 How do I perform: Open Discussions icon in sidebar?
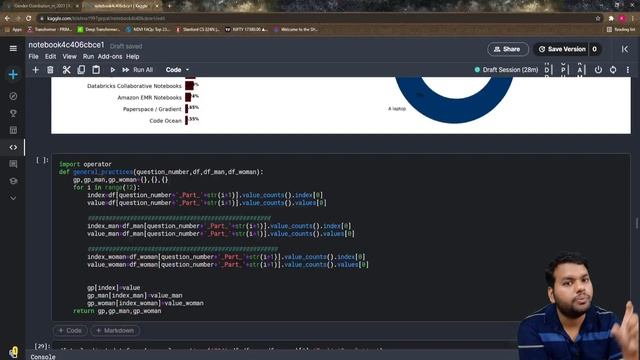point(13,164)
